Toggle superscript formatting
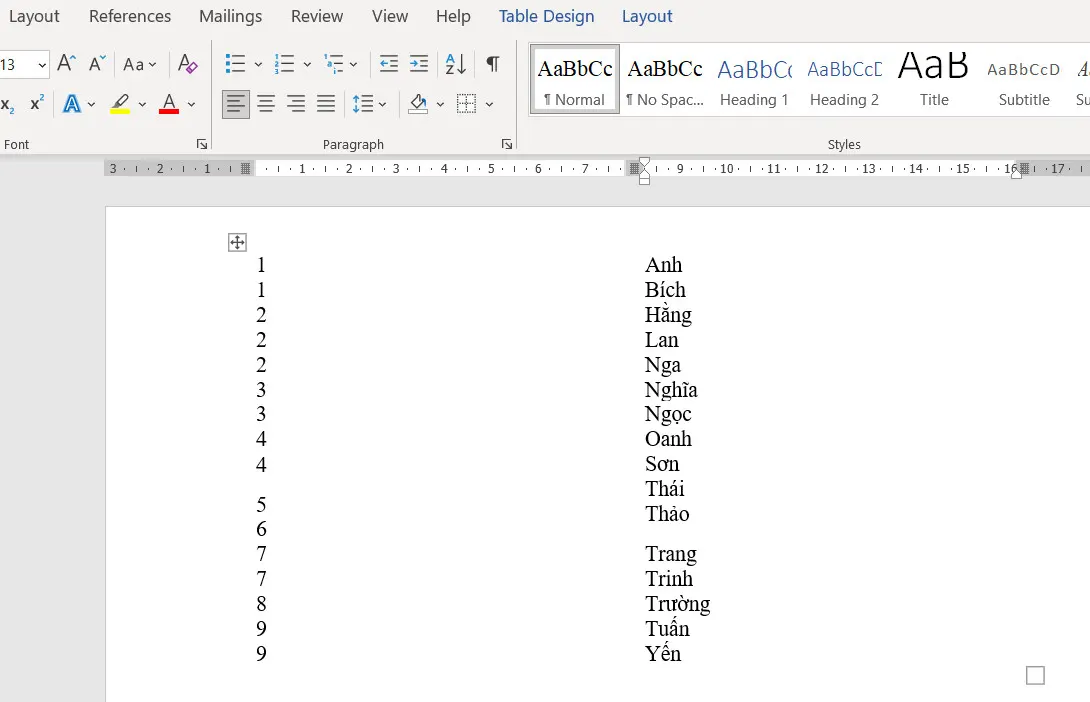 [36, 103]
